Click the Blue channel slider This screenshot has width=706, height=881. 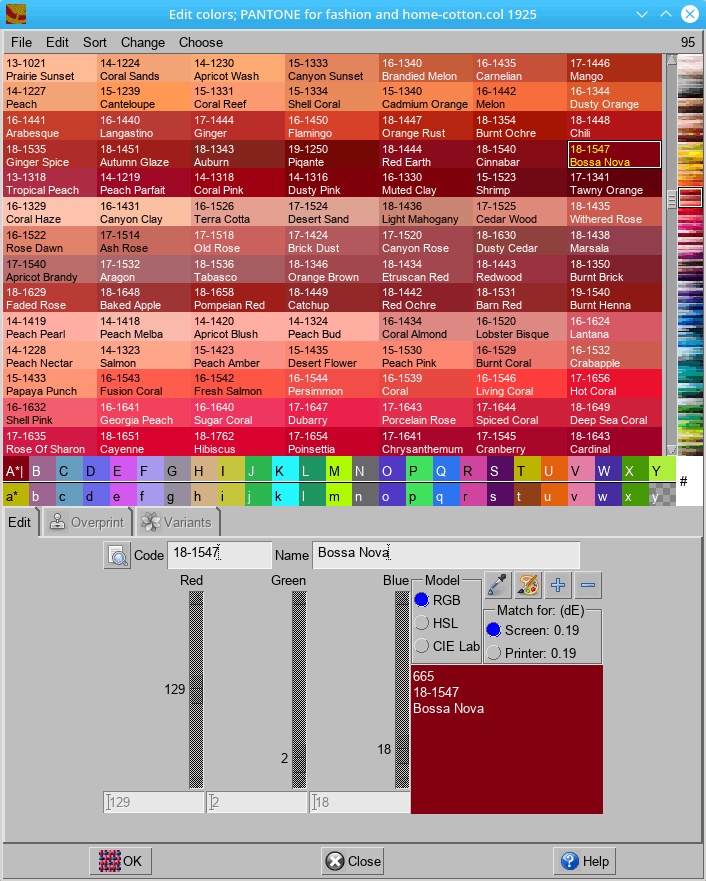402,690
